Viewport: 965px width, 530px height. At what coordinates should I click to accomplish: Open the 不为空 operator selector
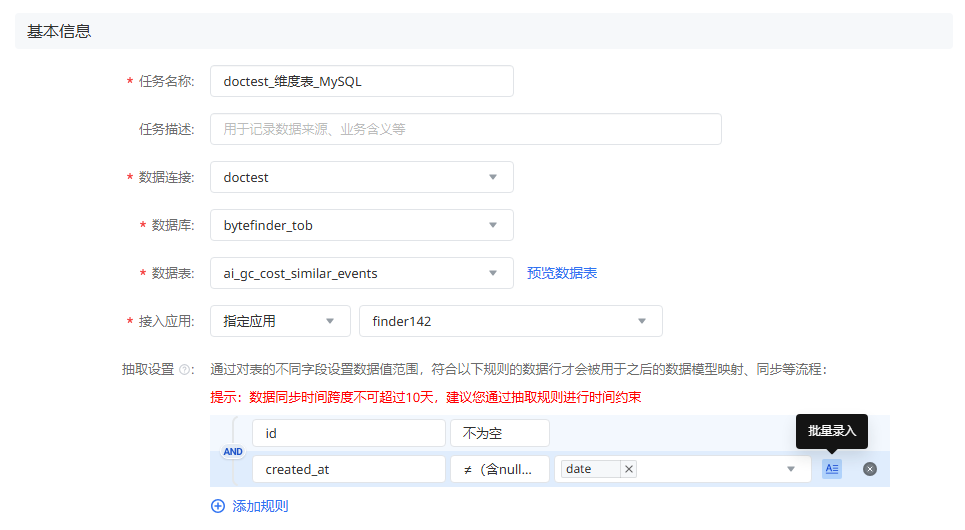pos(499,433)
